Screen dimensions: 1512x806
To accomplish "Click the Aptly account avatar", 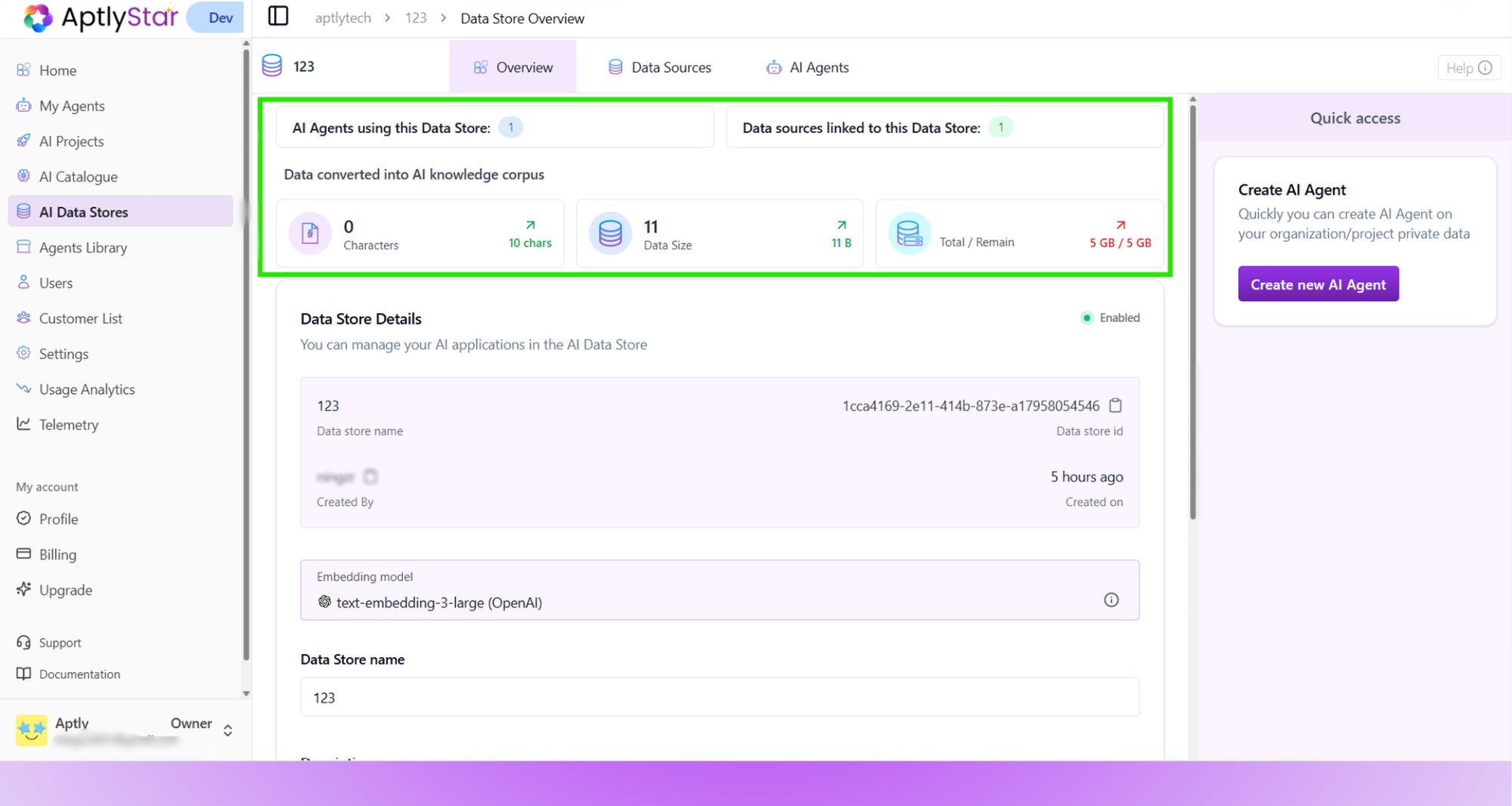I will pos(32,730).
